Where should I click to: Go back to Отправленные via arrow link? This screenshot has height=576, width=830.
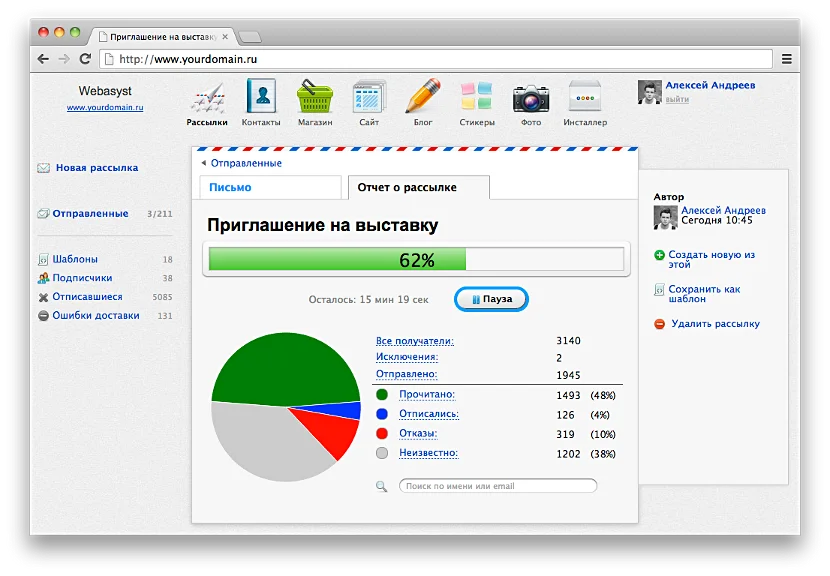(x=241, y=163)
